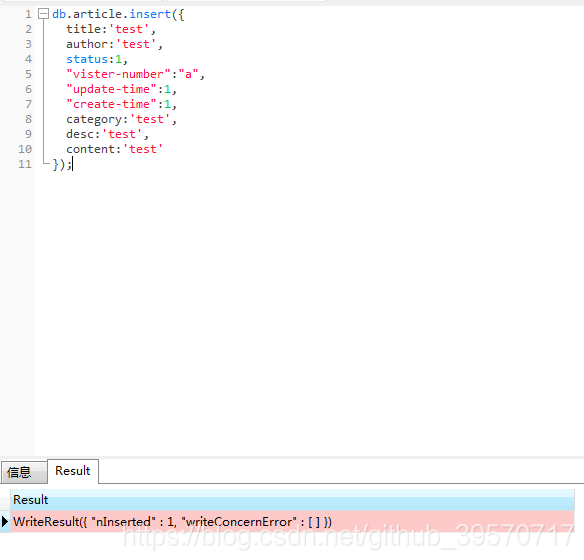Image resolution: width=584 pixels, height=560 pixels.
Task: Click the status:1 line
Action: coord(97,59)
